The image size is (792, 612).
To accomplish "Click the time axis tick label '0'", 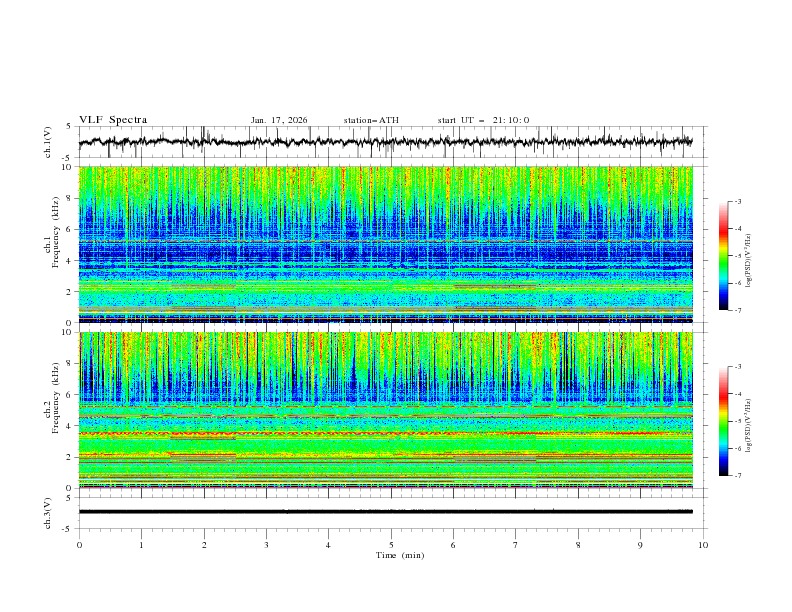I will pos(79,545).
